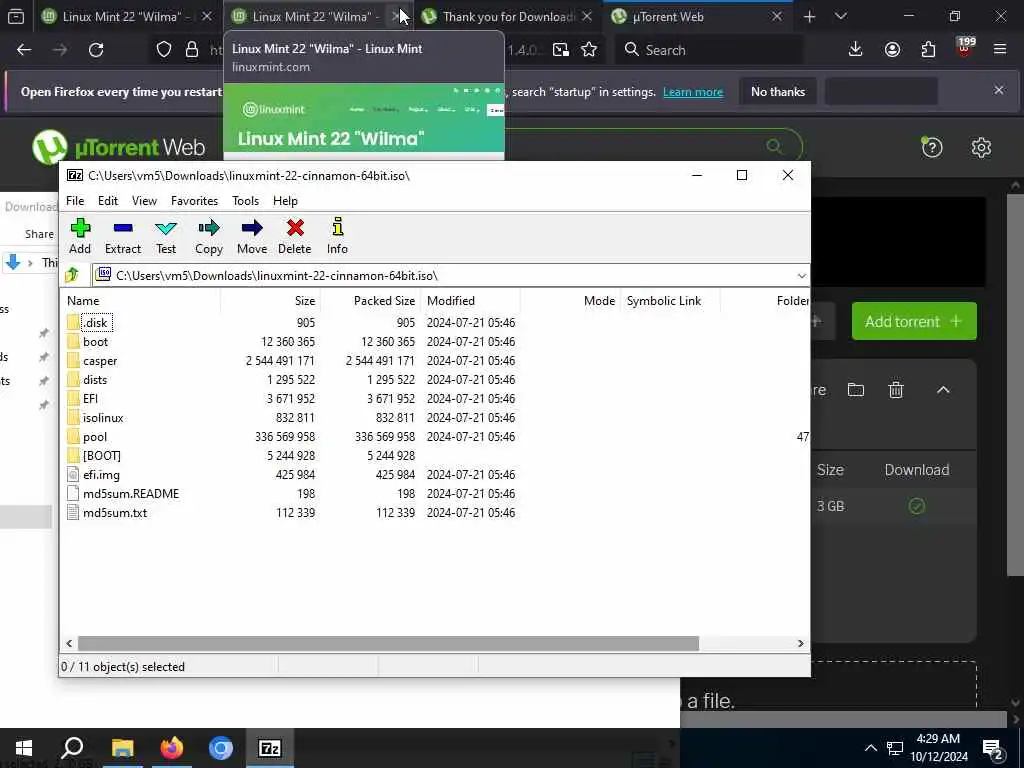Click the Add toolbar icon in 7-Zip
The height and width of the screenshot is (768, 1024).
(80, 236)
